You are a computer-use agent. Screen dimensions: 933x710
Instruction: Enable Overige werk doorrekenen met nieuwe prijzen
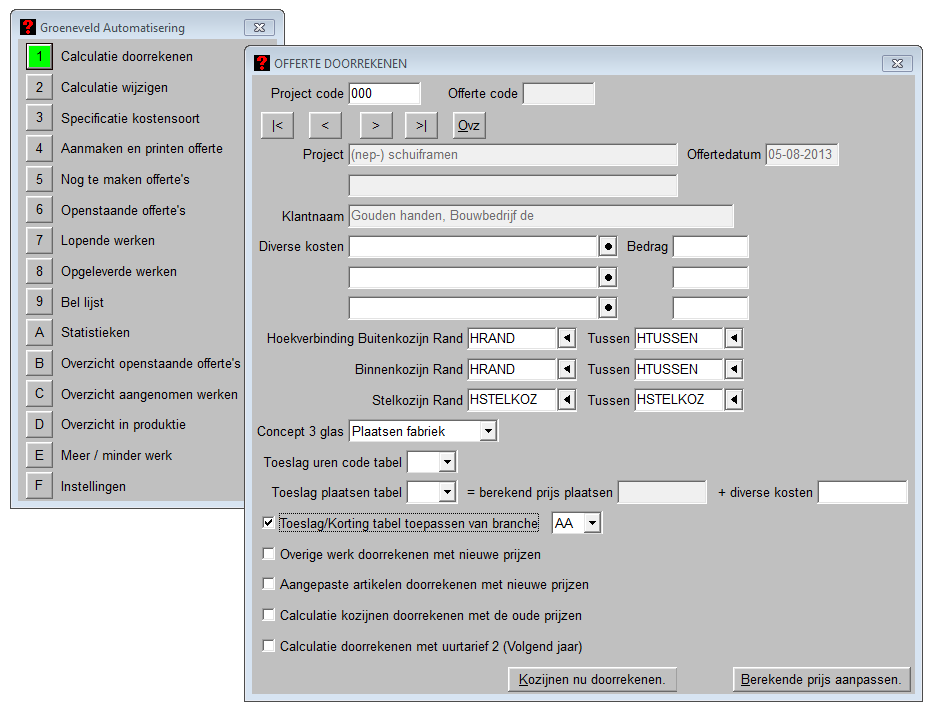coord(267,554)
